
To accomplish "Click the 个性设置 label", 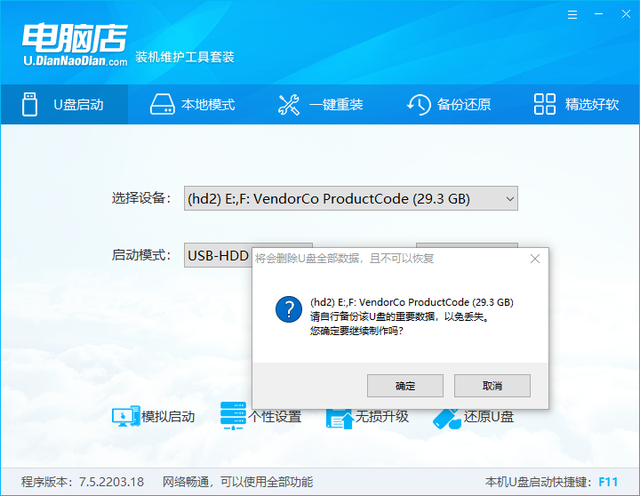I will 274,417.
